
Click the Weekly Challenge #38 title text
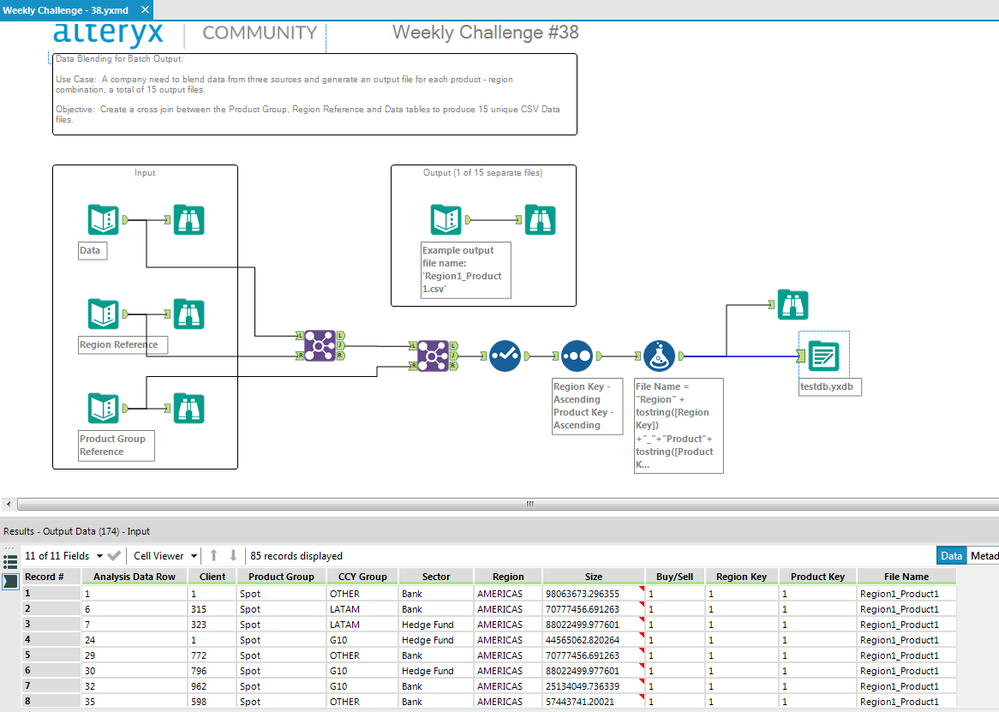[x=485, y=32]
